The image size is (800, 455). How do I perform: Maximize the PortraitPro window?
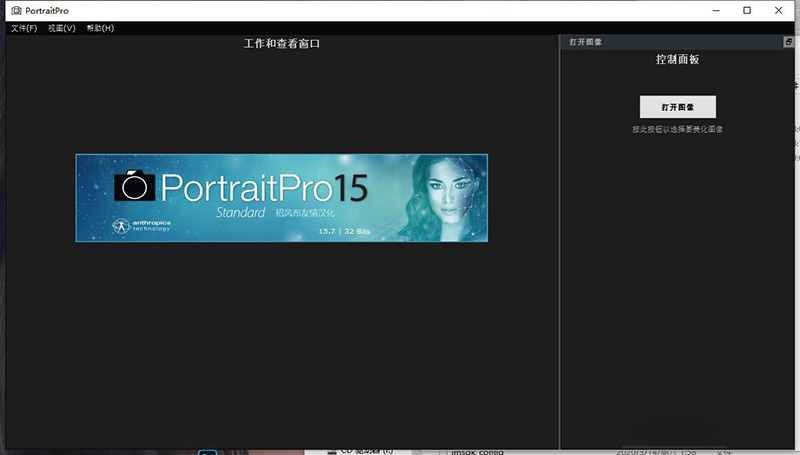point(747,10)
